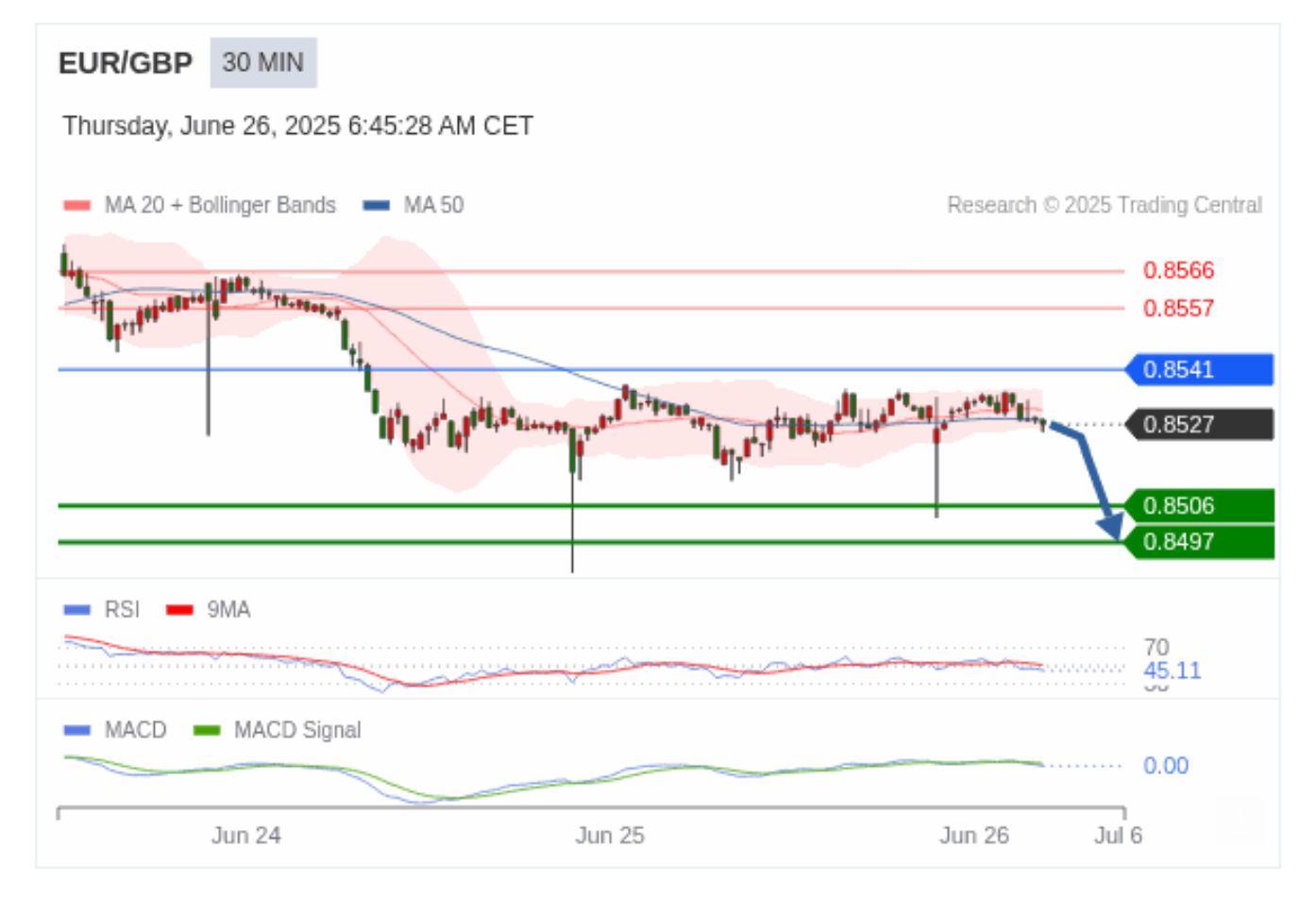Click the black 0.8527 current price tag
1316x899 pixels.
(x=1199, y=424)
